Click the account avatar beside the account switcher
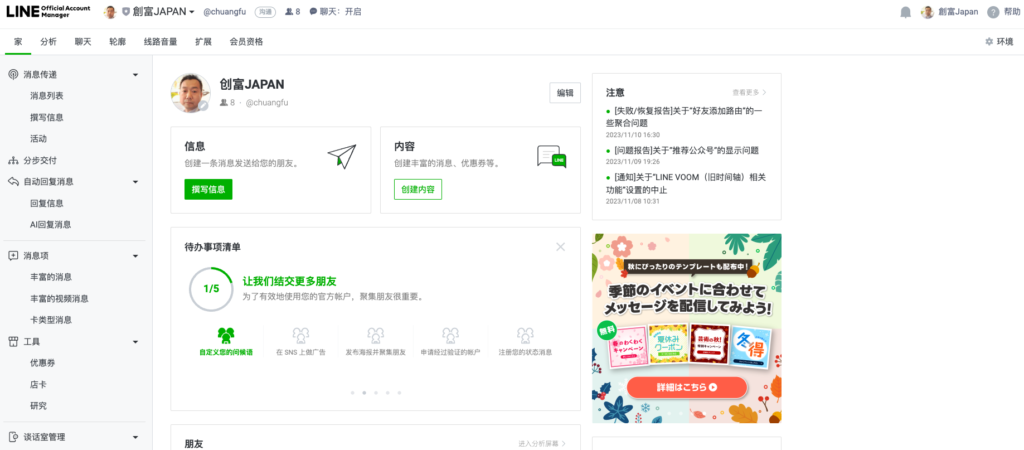 coord(110,12)
